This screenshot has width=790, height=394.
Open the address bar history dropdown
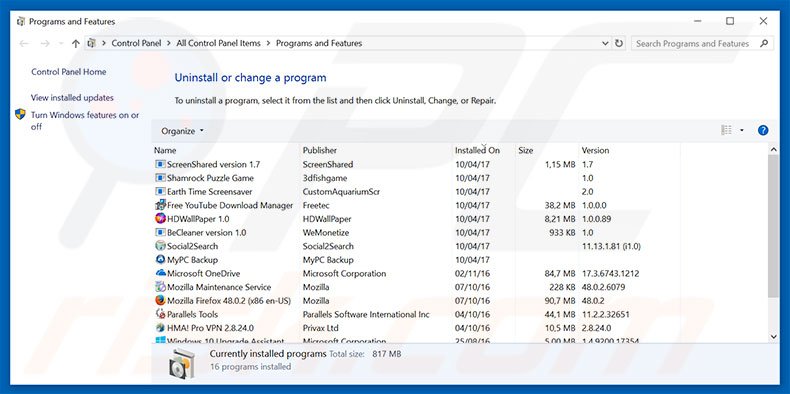click(605, 43)
